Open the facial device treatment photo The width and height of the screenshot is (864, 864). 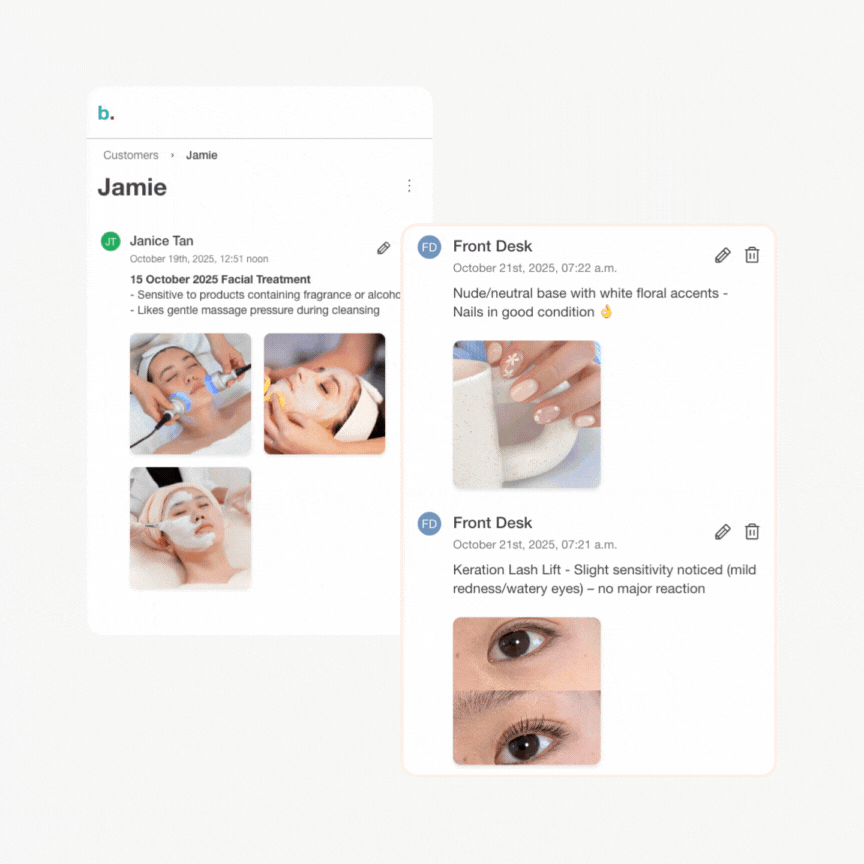191,393
